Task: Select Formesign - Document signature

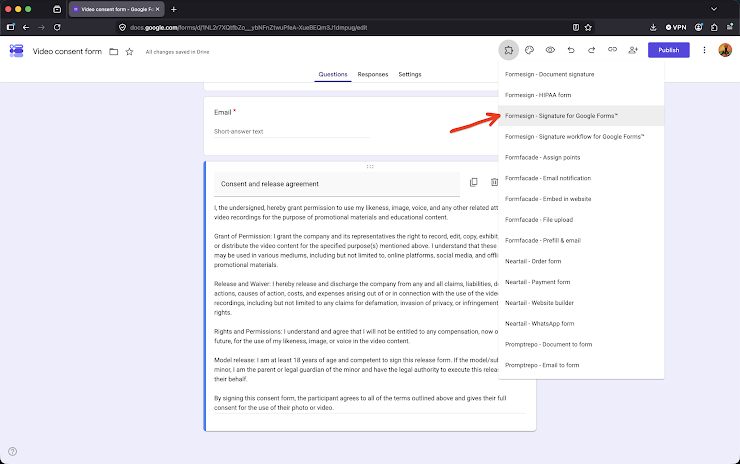Action: [581, 75]
